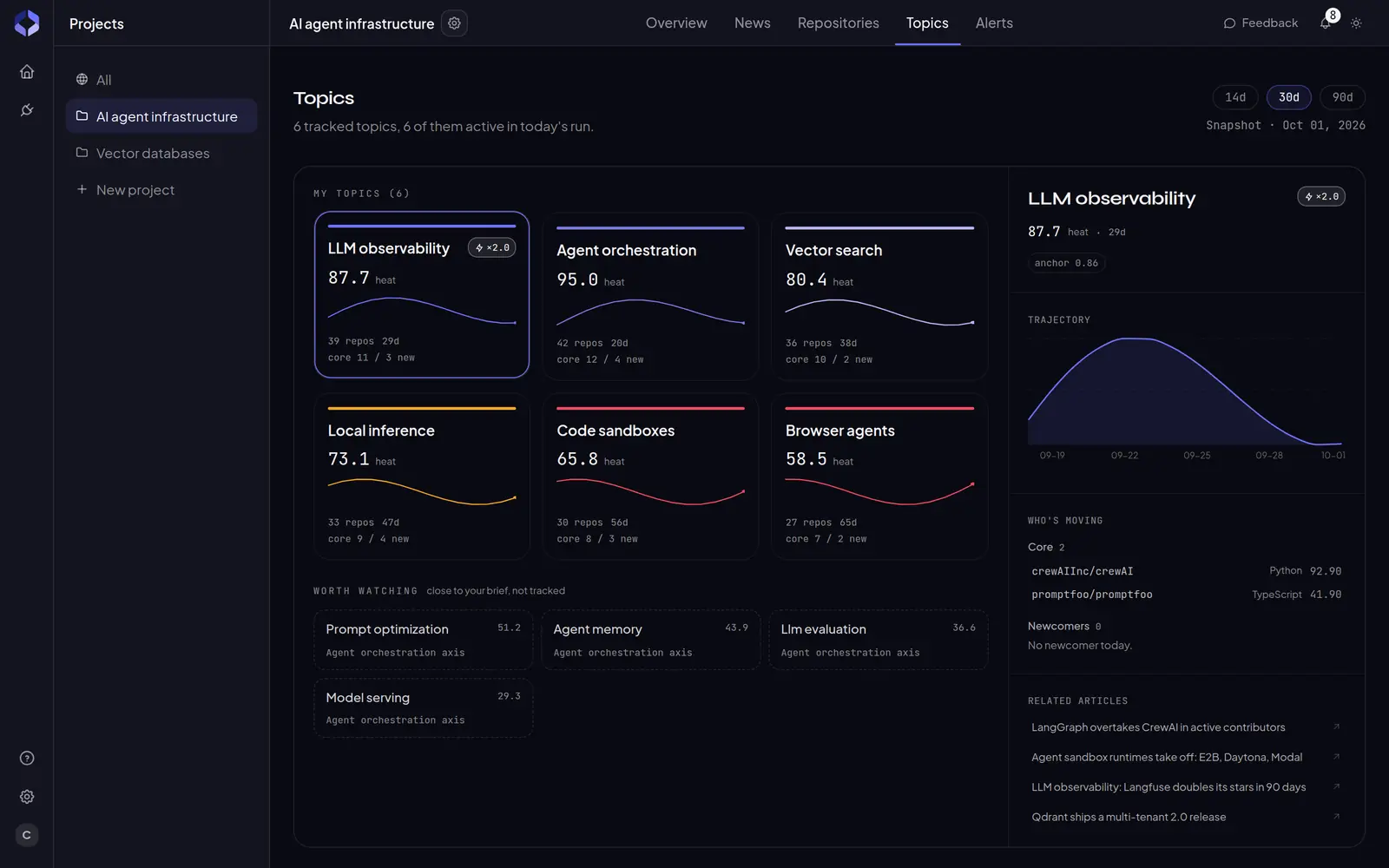Select AI agent infrastructure project
The image size is (1389, 868).
[161, 116]
